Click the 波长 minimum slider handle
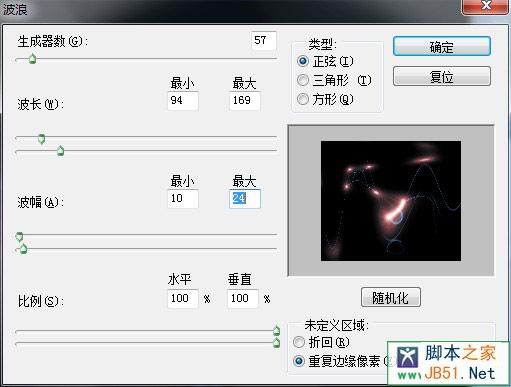Screen dimensions: 511x387 (x=41, y=138)
